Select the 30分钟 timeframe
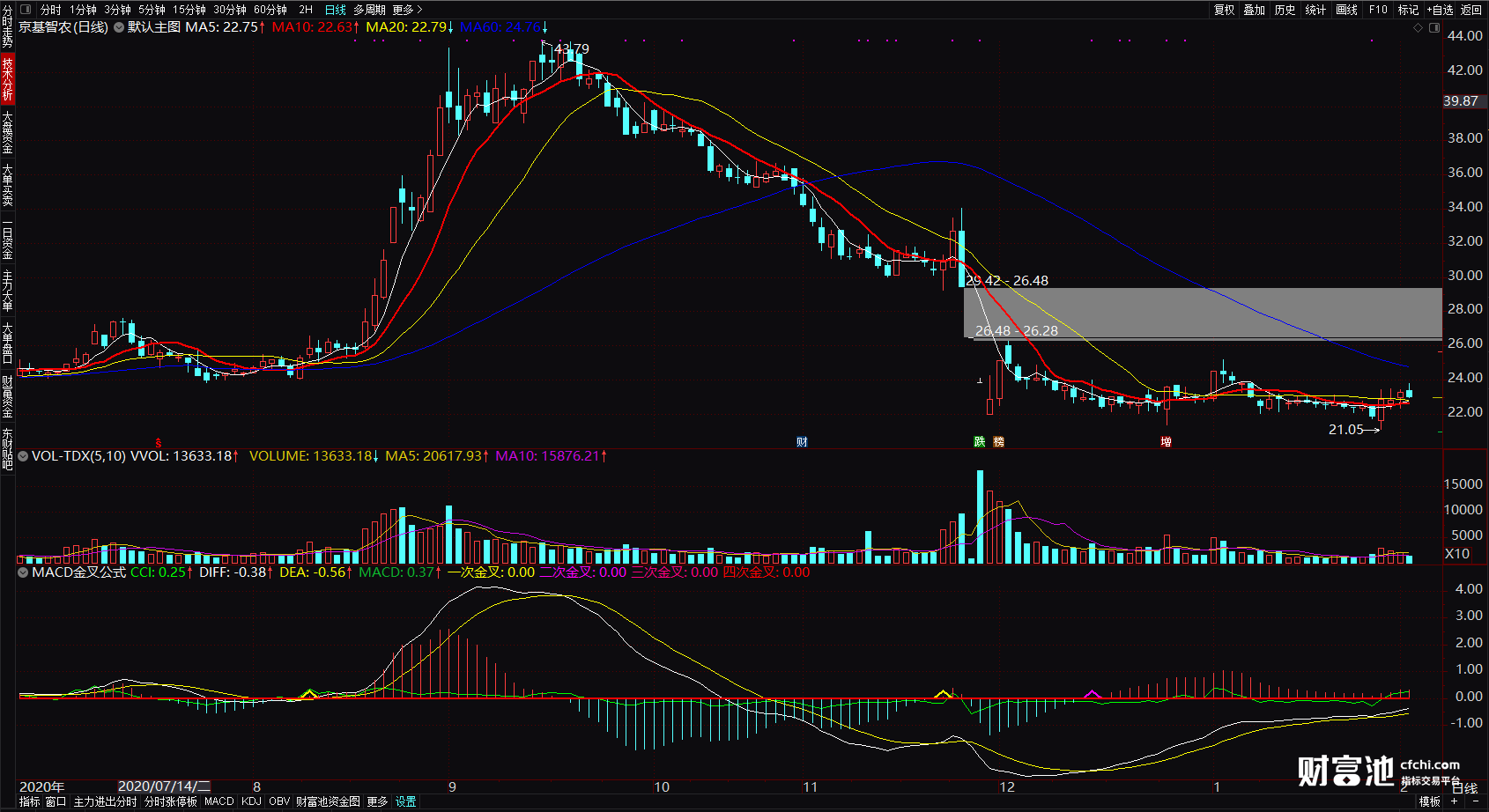 point(230,10)
